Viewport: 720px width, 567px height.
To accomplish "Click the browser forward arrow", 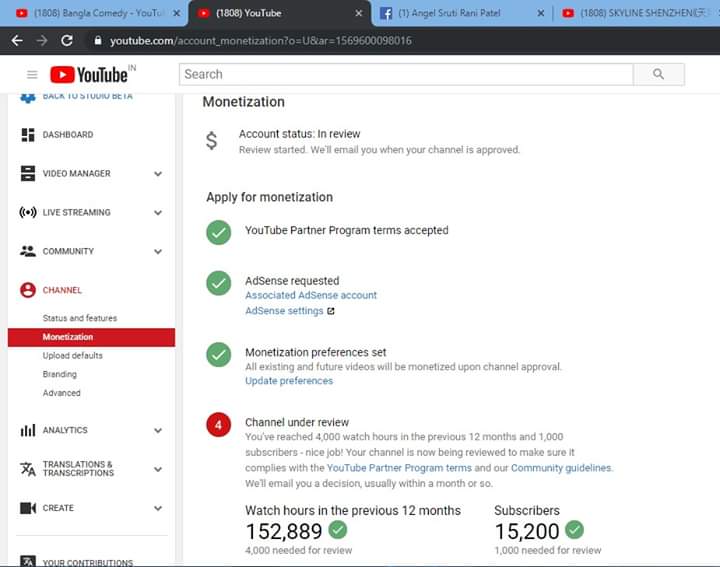I will (x=42, y=40).
